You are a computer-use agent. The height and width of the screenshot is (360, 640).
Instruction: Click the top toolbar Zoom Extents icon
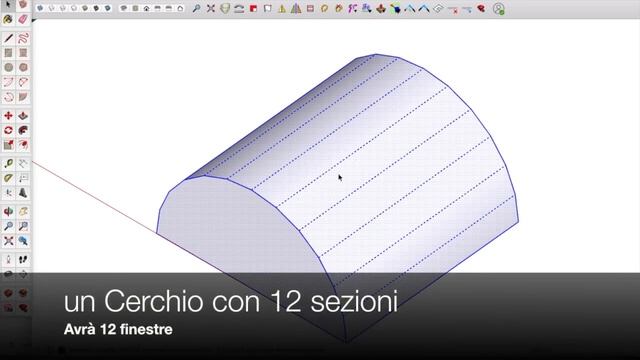[211, 8]
